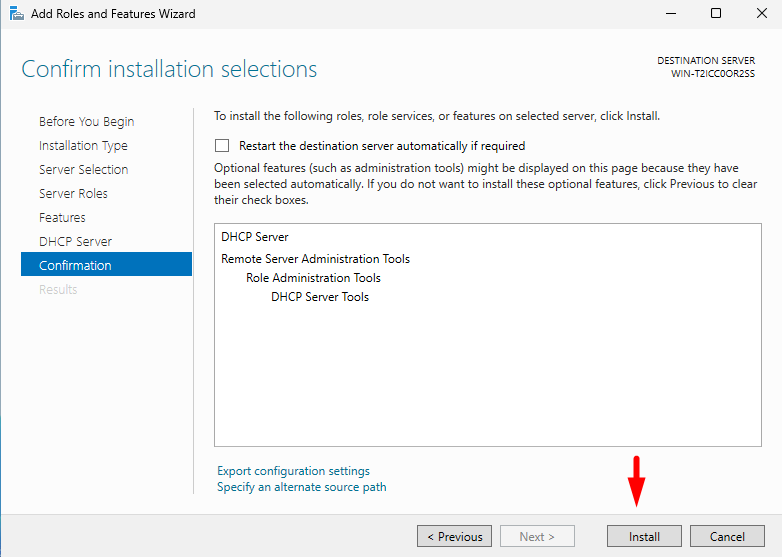
Task: Click Export configuration settings link
Action: click(x=293, y=471)
